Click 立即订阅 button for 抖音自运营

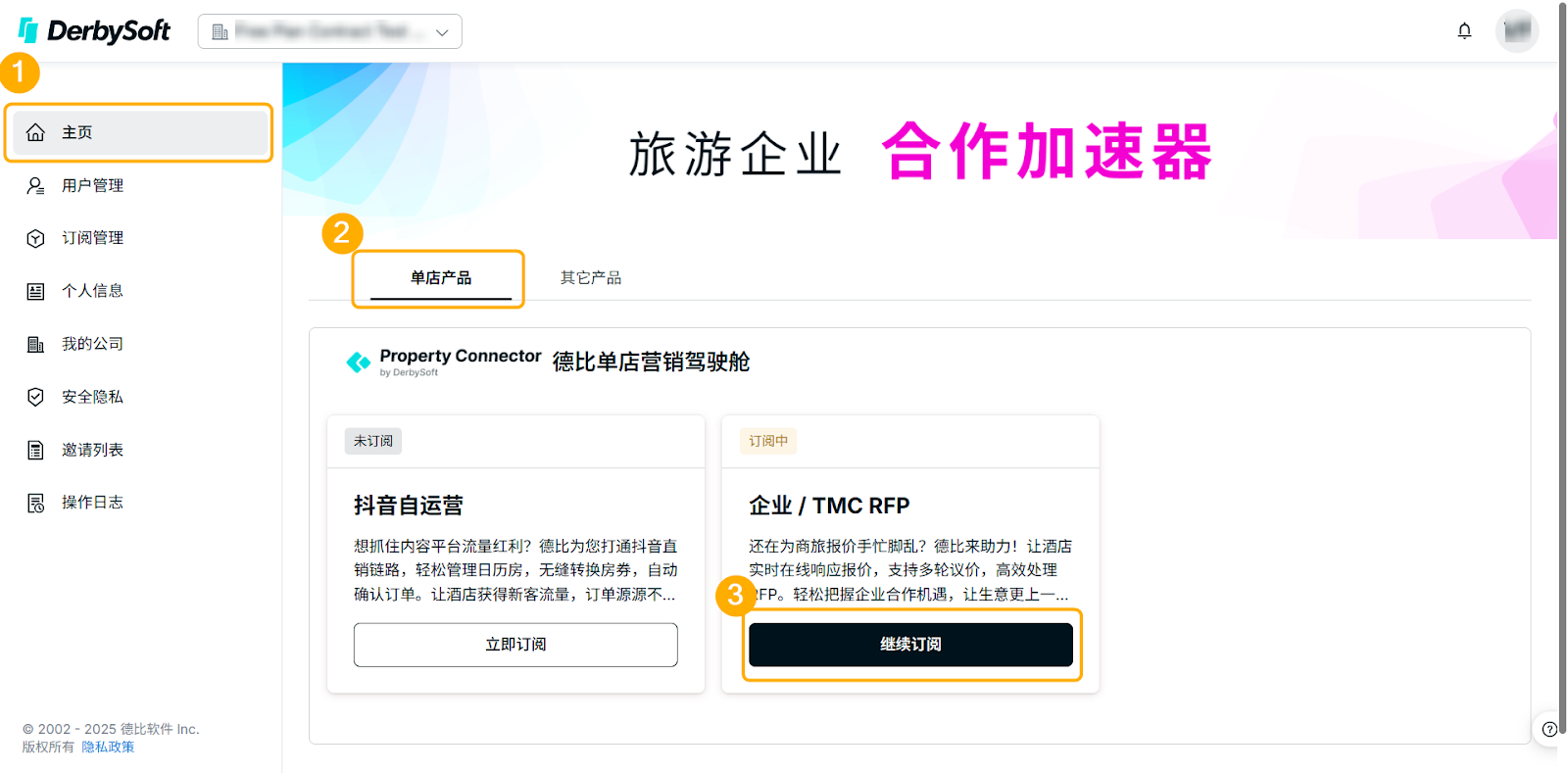(515, 645)
